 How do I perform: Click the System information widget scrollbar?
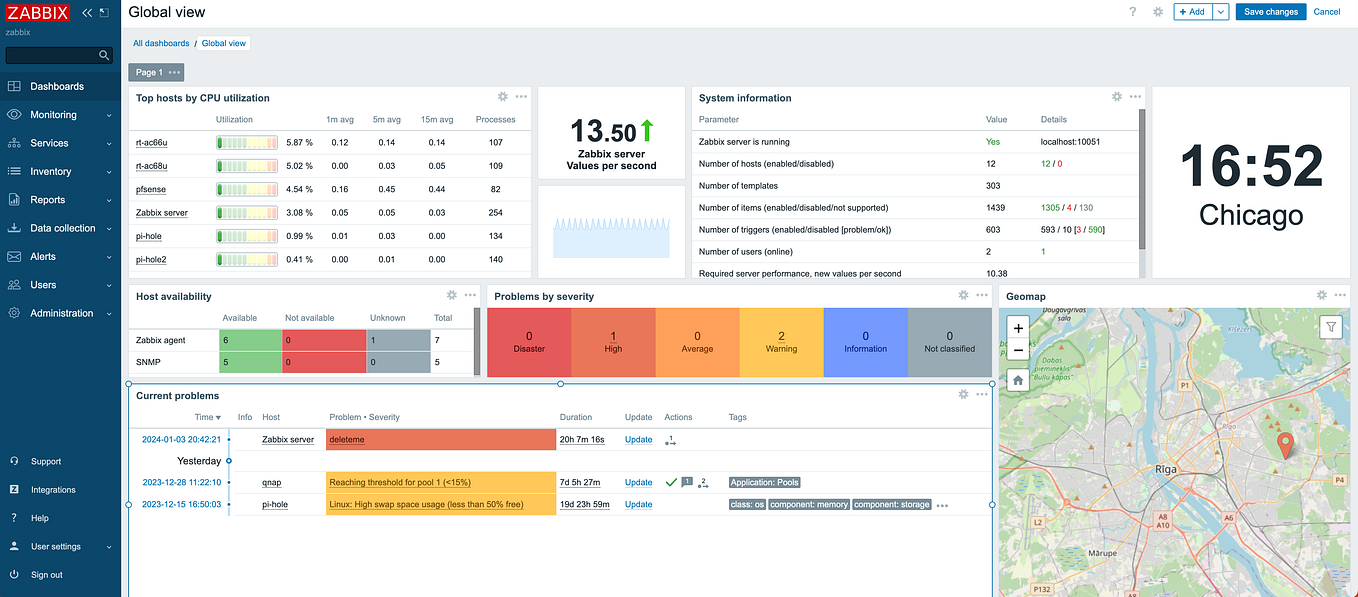pos(1142,178)
